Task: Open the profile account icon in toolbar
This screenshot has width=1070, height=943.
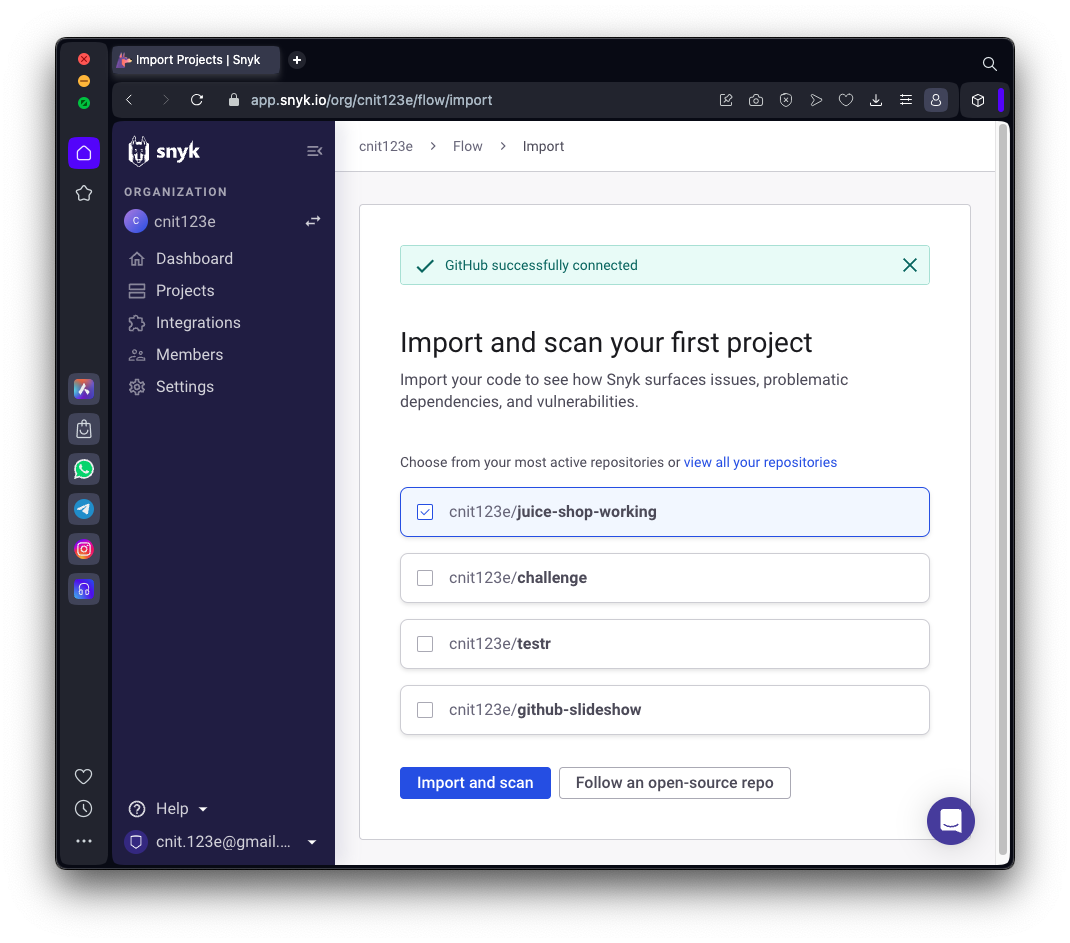Action: tap(936, 100)
